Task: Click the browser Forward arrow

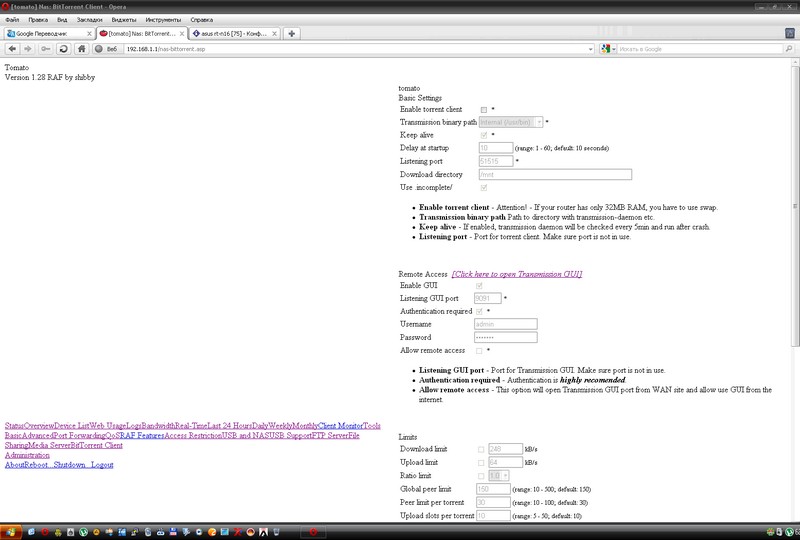Action: pos(28,49)
